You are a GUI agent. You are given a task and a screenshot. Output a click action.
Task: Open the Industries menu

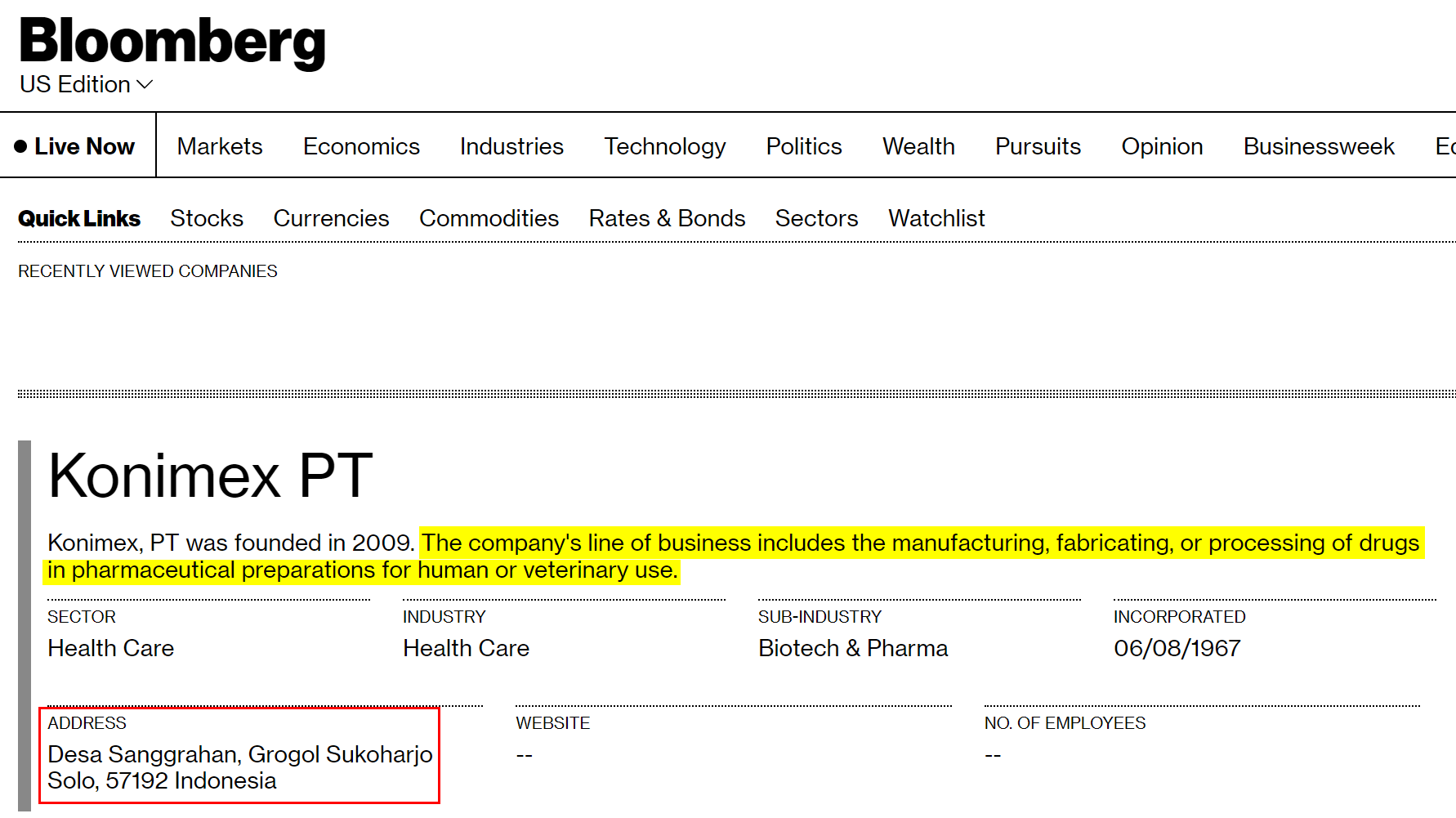click(511, 146)
